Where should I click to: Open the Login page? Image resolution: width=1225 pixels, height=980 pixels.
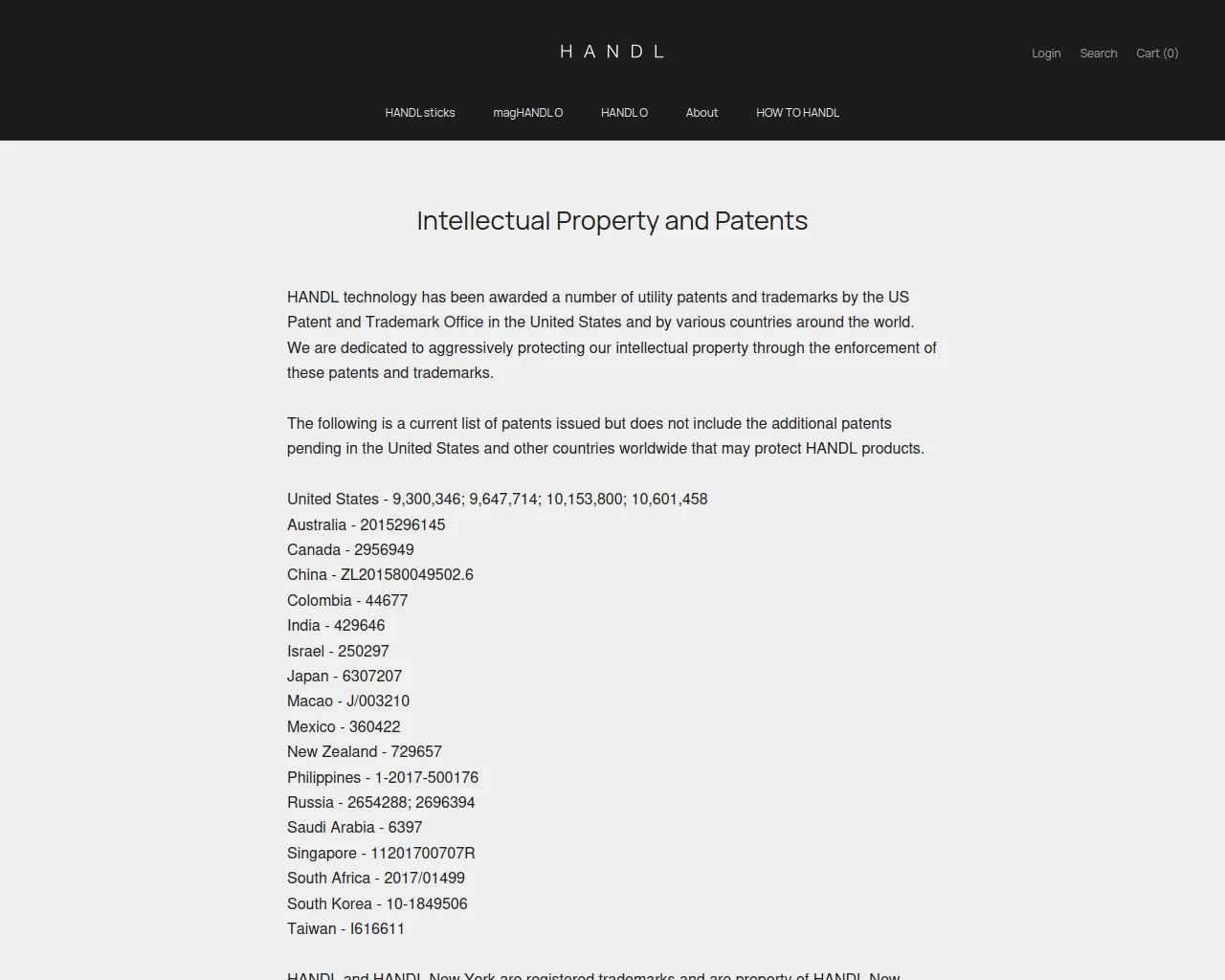point(1046,53)
